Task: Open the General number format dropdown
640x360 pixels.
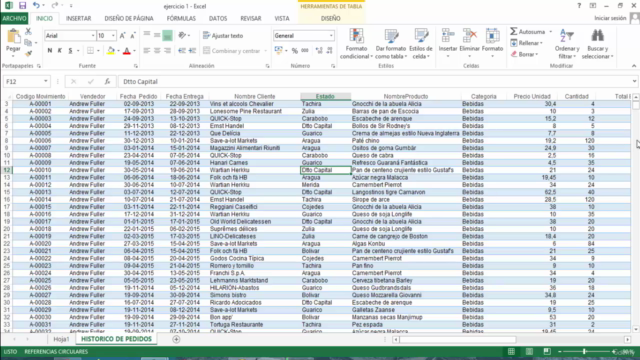Action: tap(331, 36)
